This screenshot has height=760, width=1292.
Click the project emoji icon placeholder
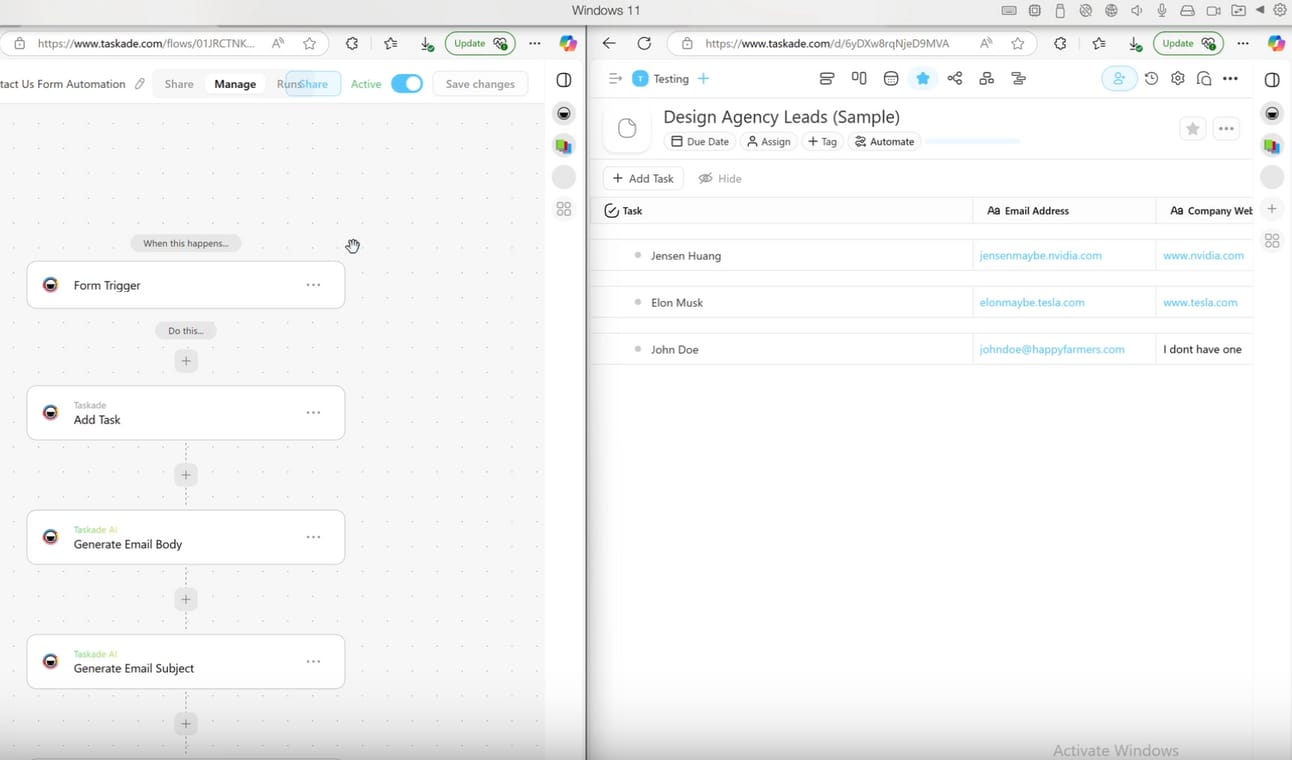pos(627,128)
